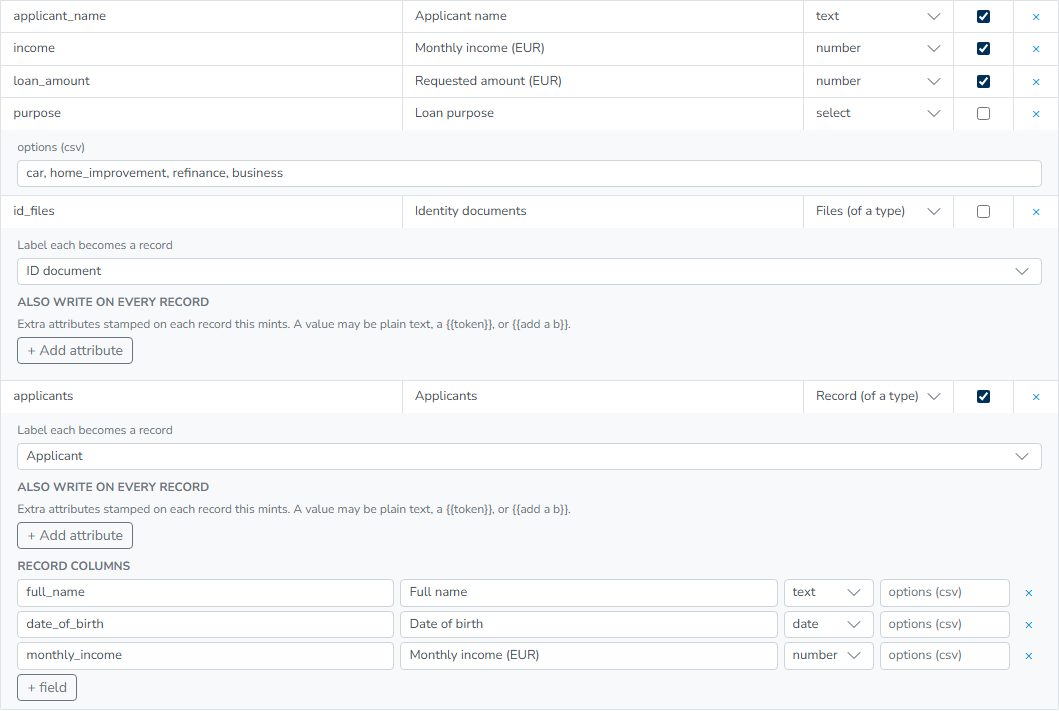Edit the Date of birth label input
The height and width of the screenshot is (711, 1059).
point(589,625)
